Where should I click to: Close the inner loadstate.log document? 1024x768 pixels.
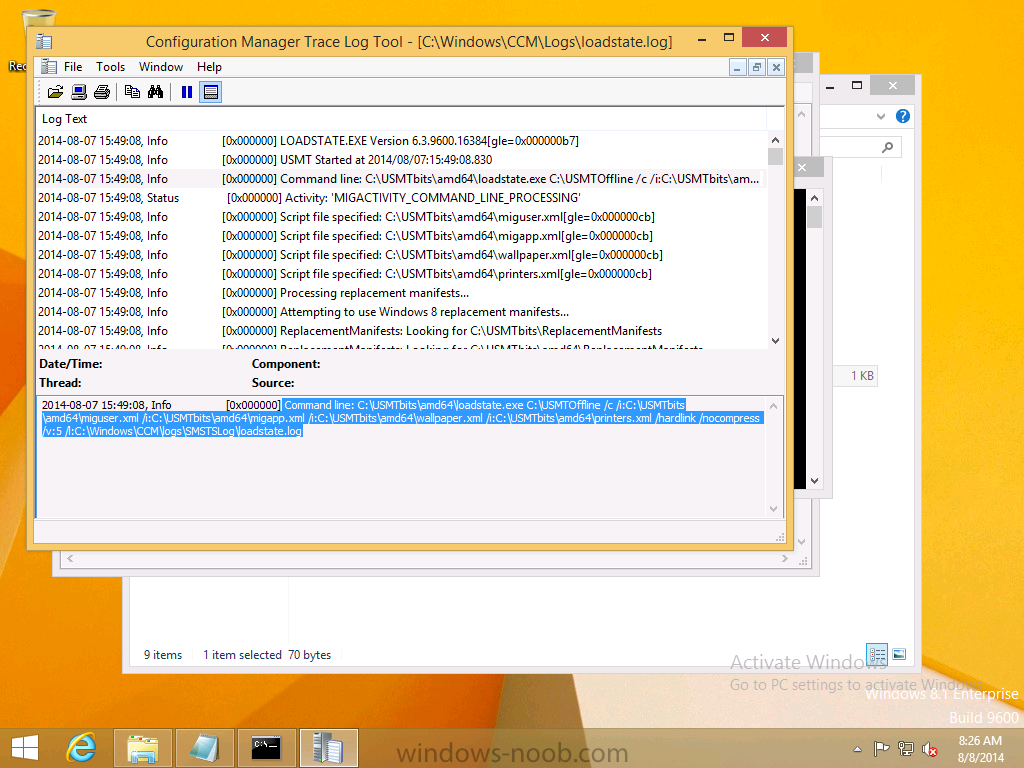coord(776,67)
